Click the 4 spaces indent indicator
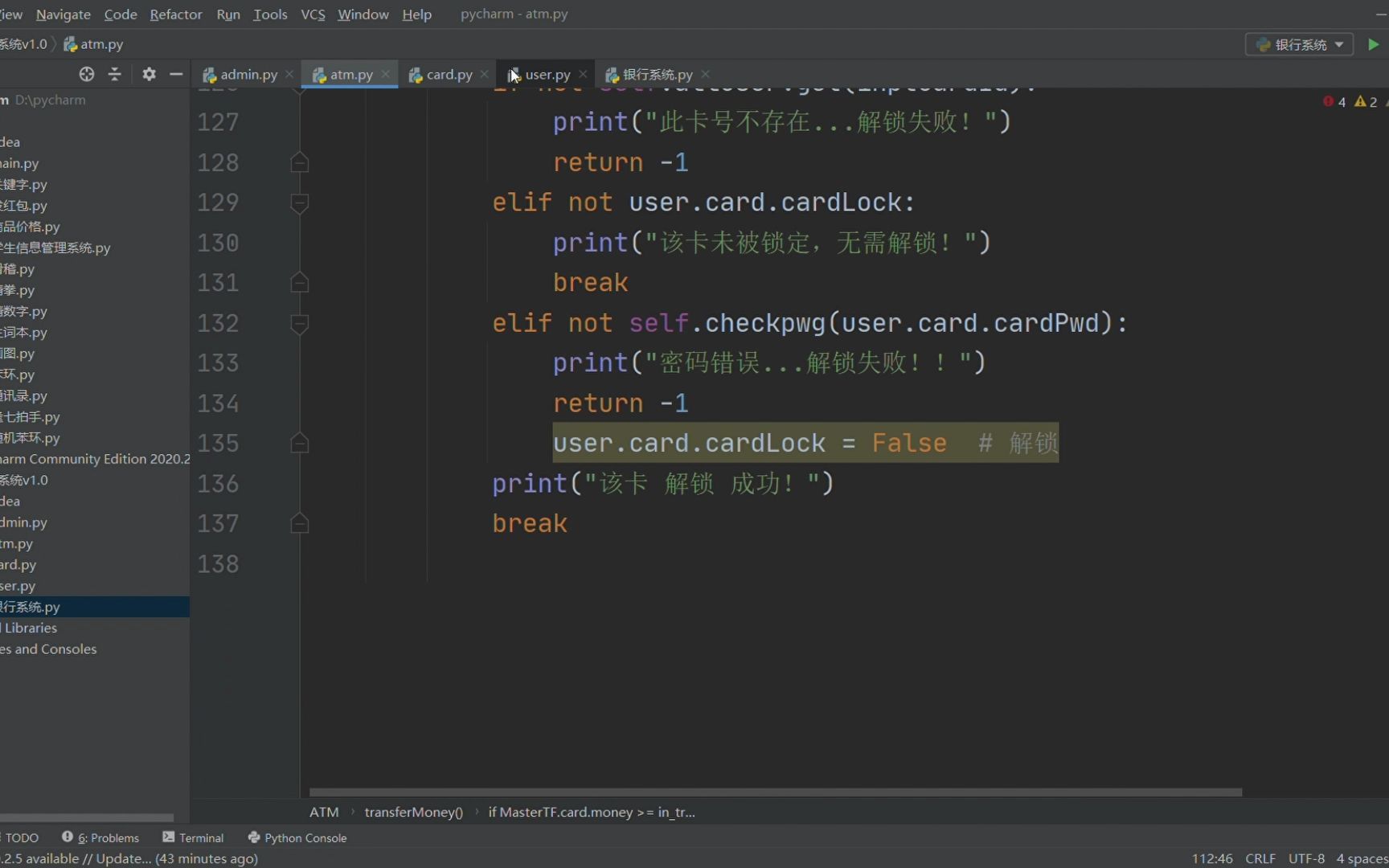This screenshot has height=868, width=1389. coord(1362,858)
